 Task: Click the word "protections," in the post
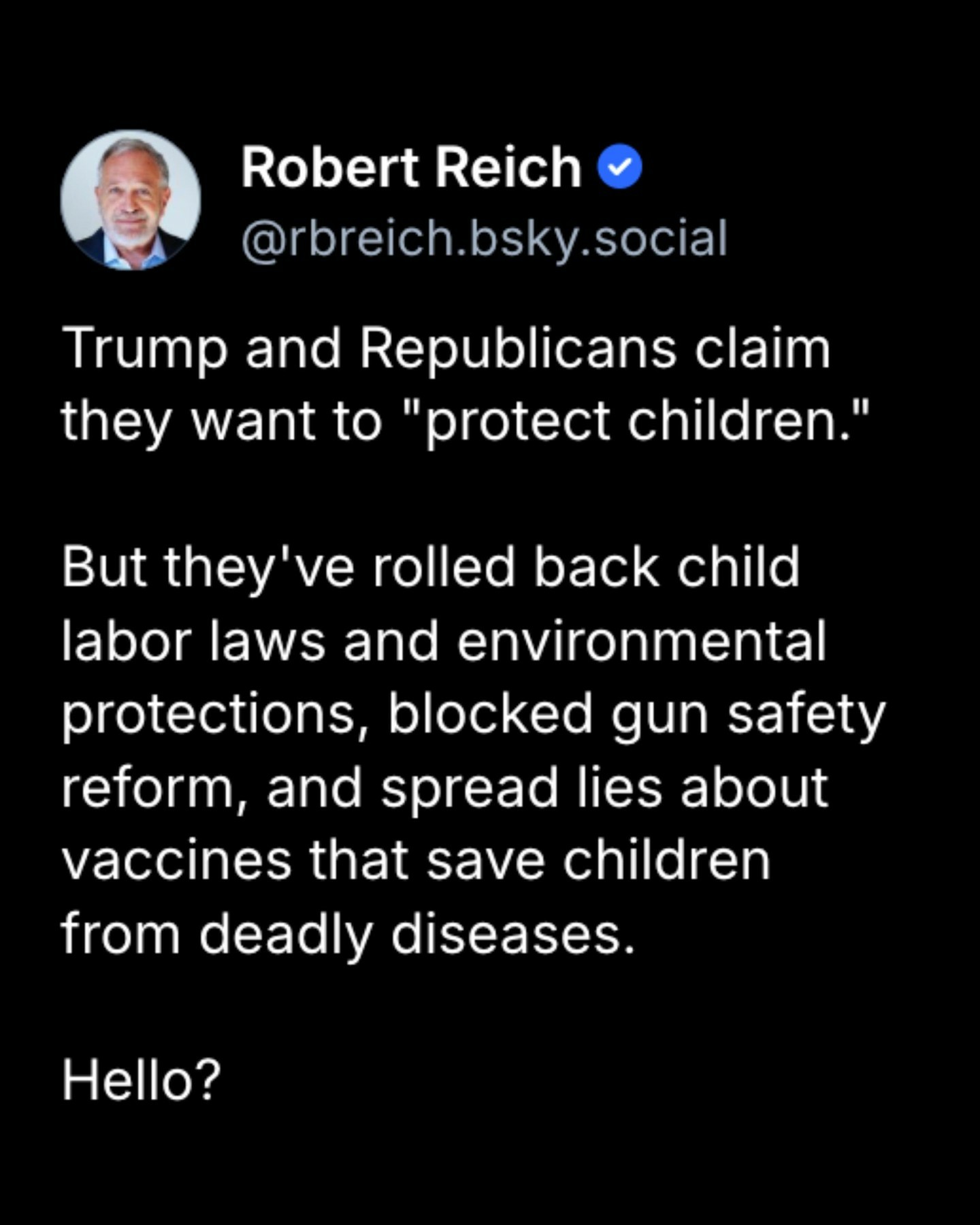coord(218,715)
